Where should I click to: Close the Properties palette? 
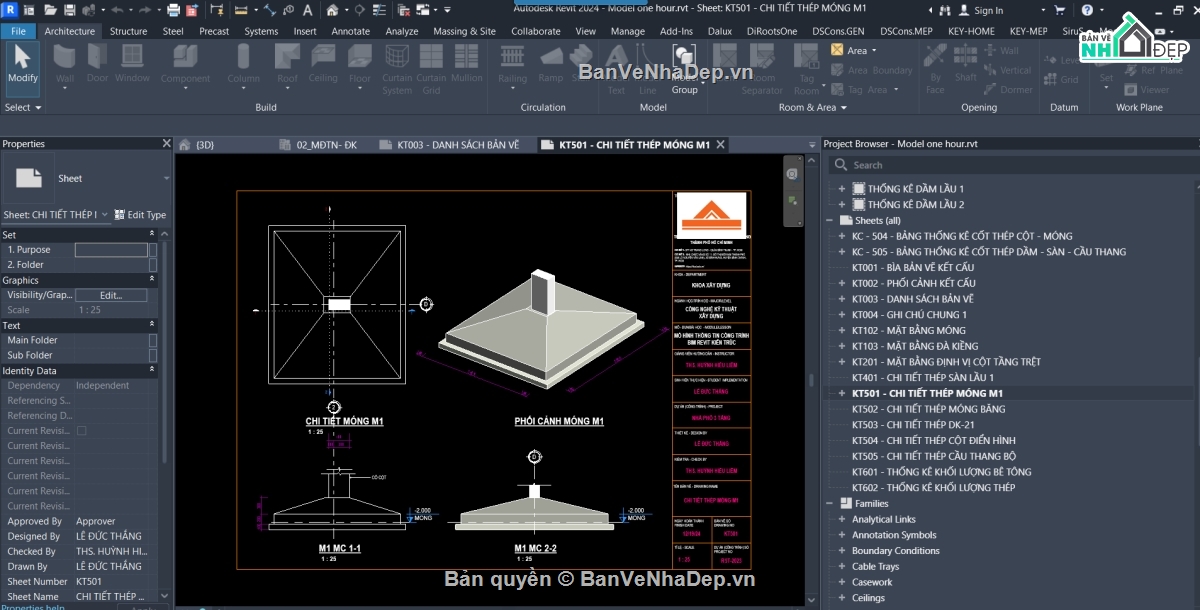point(167,144)
